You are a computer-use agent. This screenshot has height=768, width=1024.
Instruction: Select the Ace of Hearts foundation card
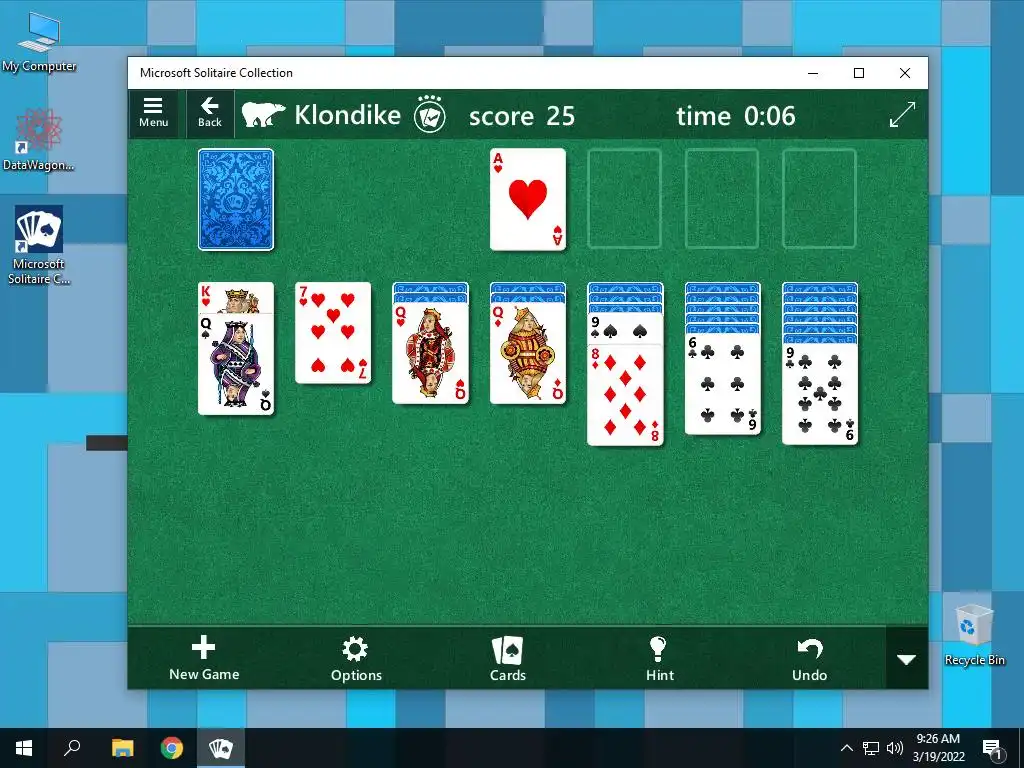coord(528,199)
